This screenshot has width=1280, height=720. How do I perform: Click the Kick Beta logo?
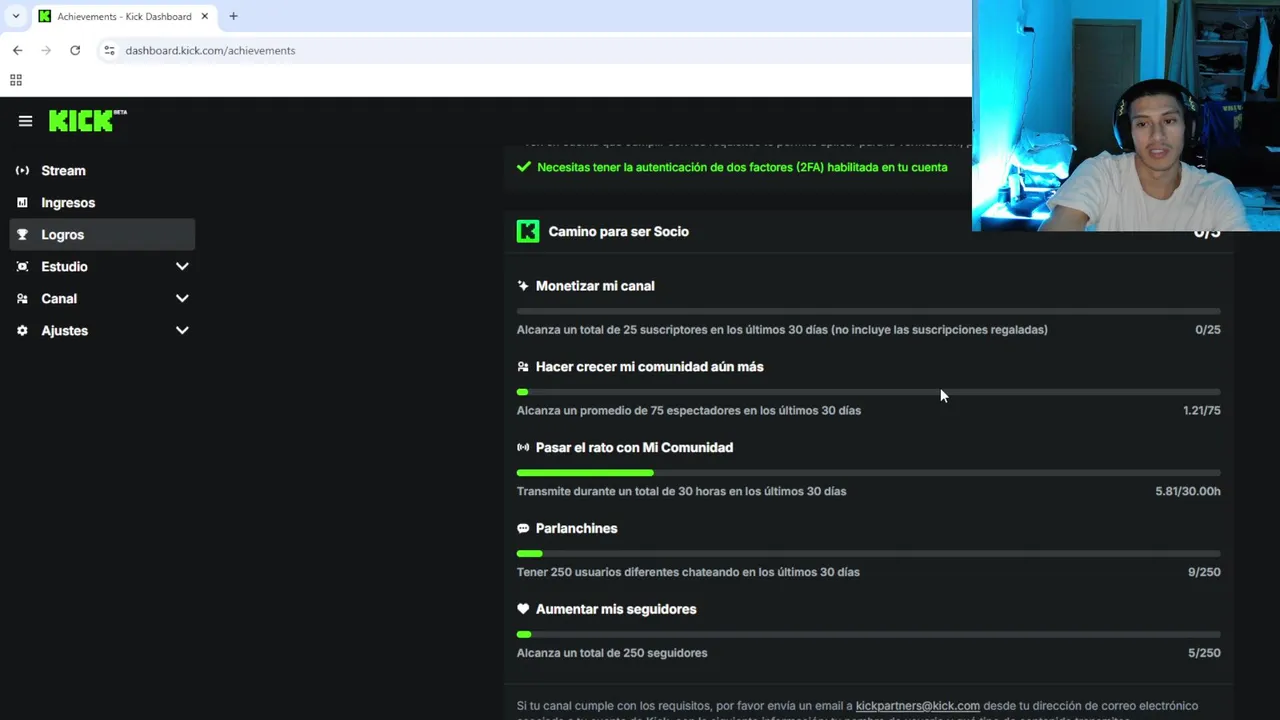[x=88, y=120]
